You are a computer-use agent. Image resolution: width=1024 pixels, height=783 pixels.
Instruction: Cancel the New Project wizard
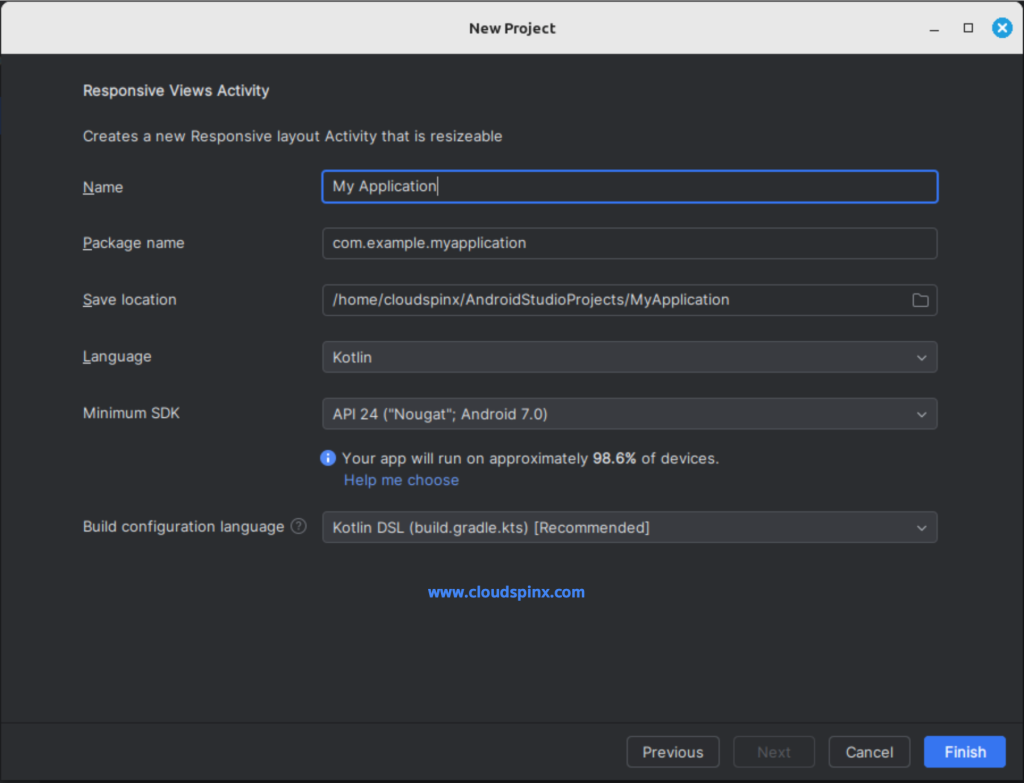868,751
